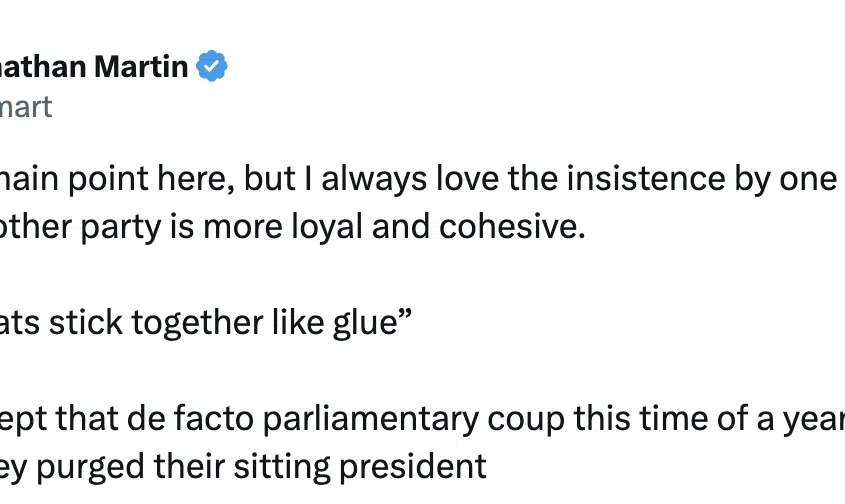Screen dimensions: 845x504
Task: Click the word "always" in the first line
Action: pyautogui.click(x=374, y=179)
